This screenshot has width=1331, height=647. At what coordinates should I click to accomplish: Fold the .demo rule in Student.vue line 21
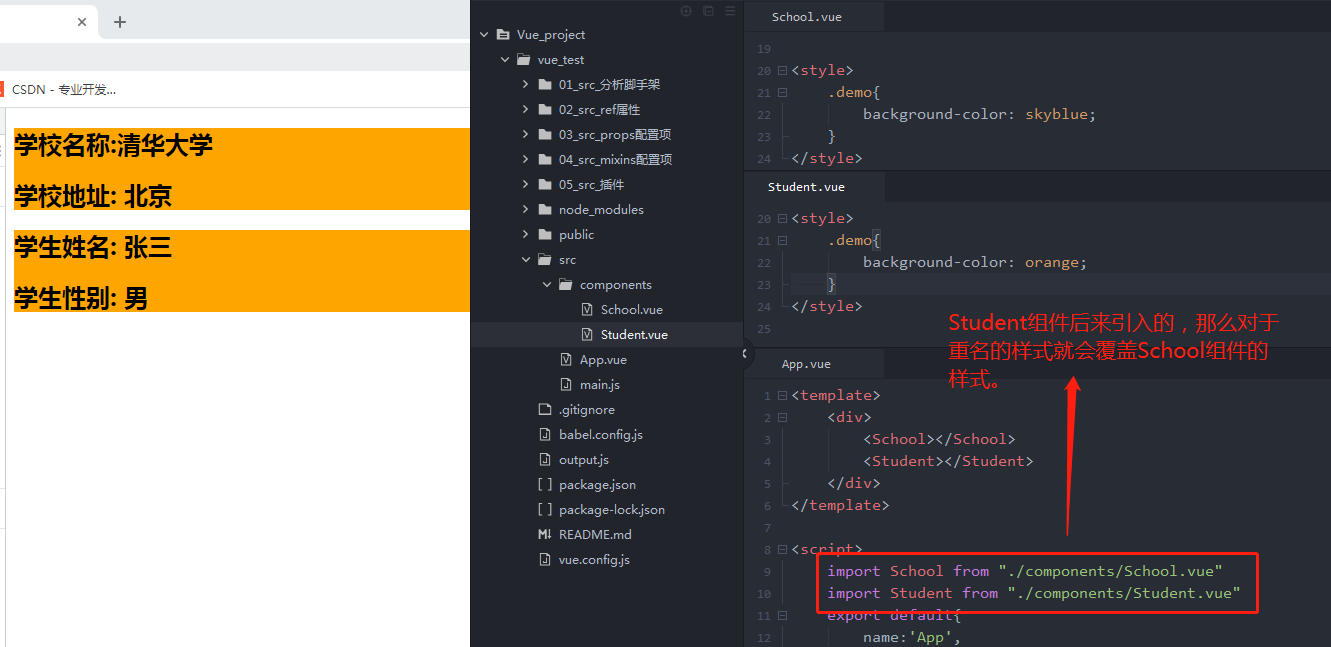(x=782, y=241)
